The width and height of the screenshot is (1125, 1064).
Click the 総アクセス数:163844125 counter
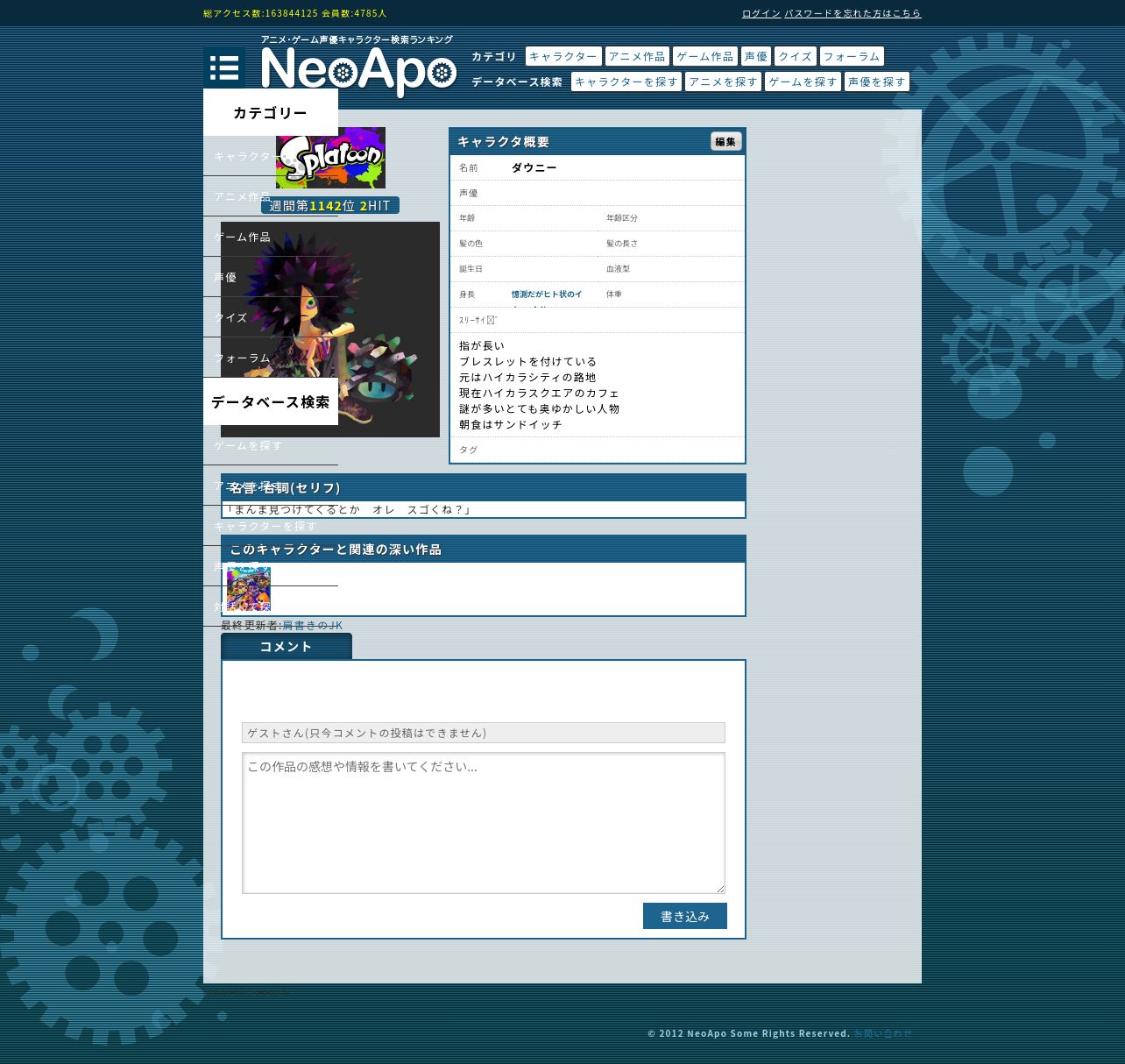point(260,13)
